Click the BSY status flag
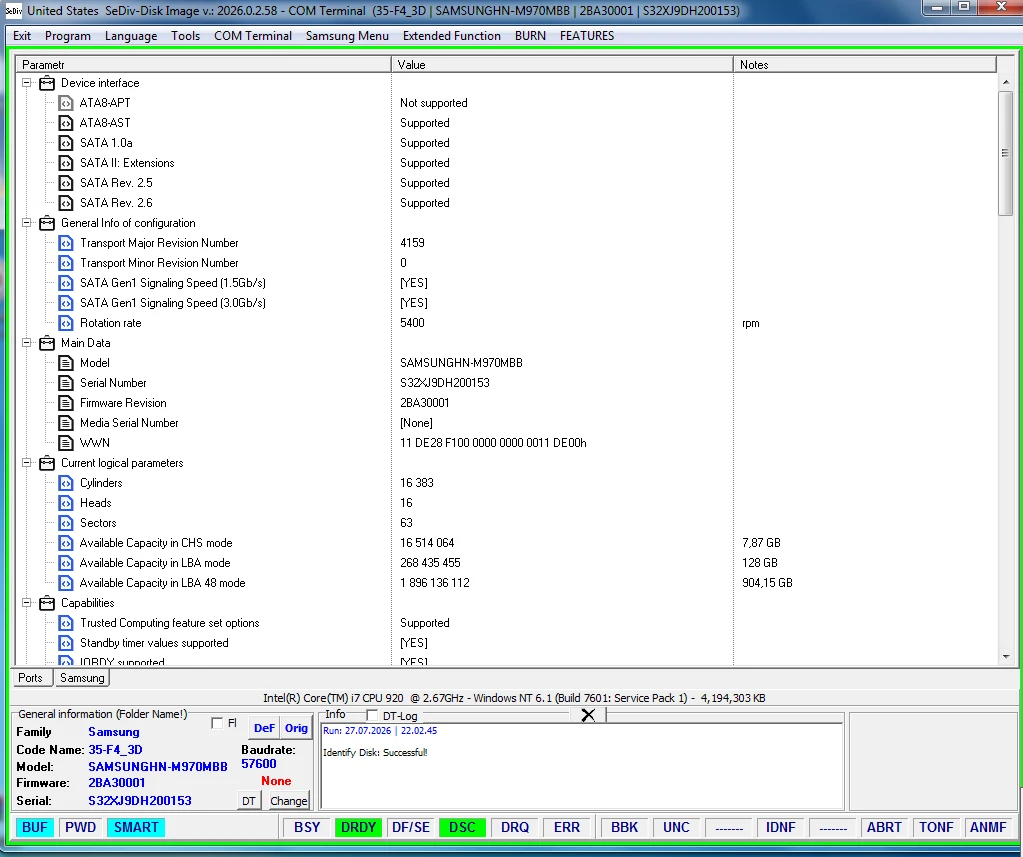 click(307, 827)
